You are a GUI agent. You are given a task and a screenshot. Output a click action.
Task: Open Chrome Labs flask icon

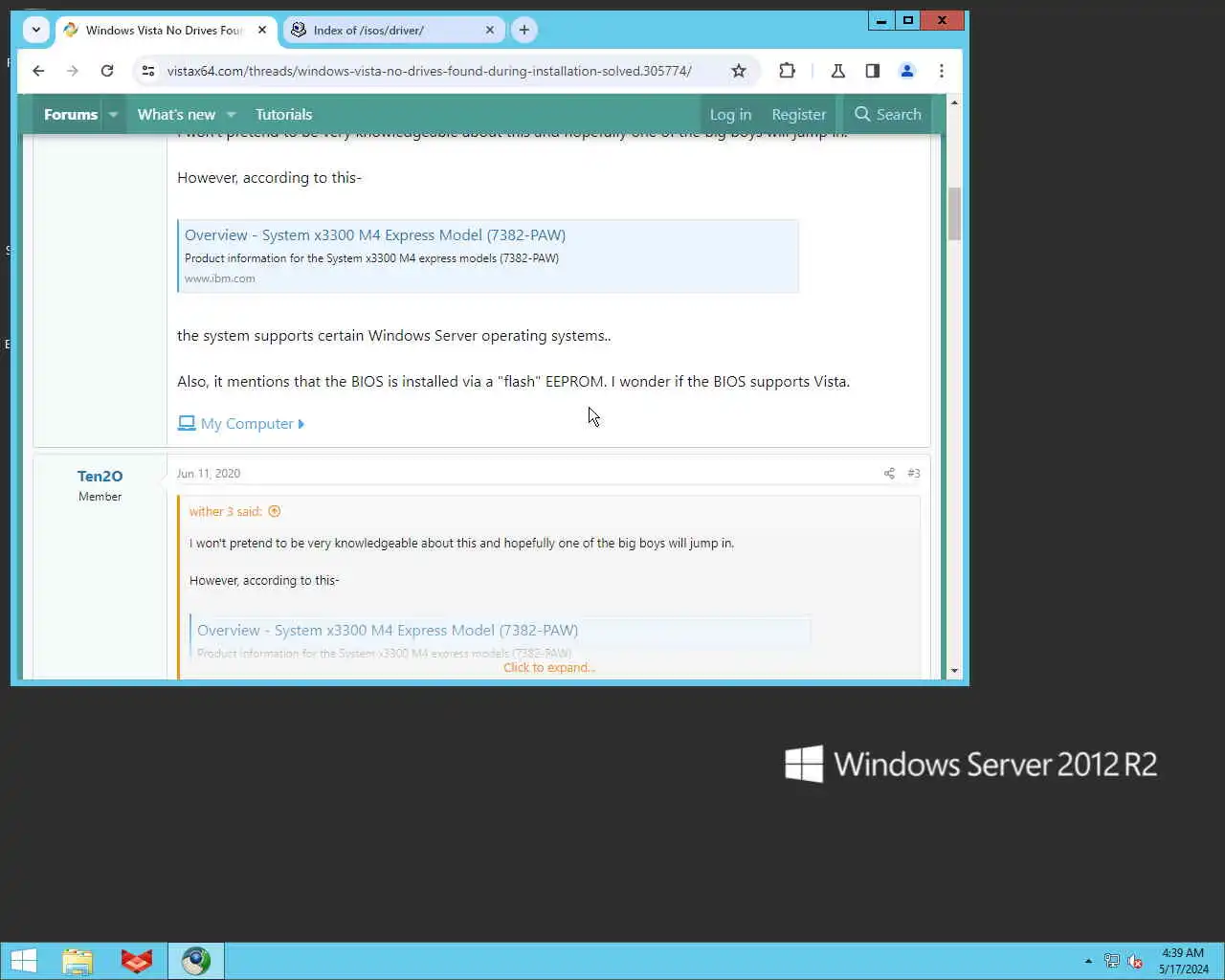(x=838, y=71)
